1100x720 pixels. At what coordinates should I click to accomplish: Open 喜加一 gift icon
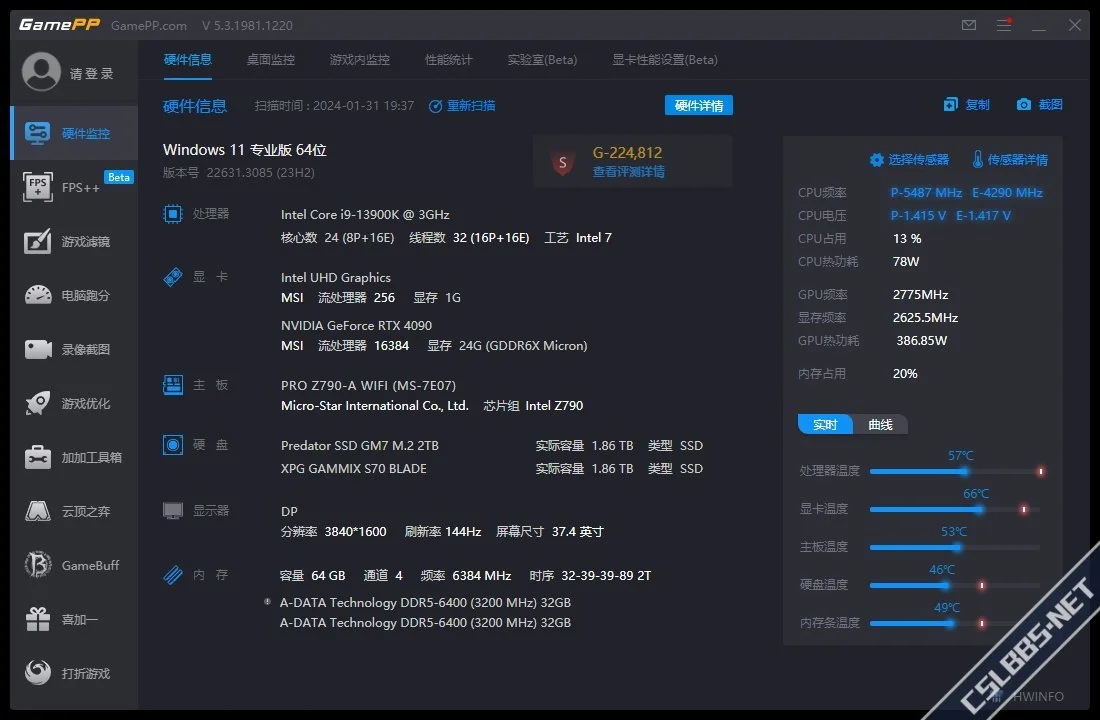[38, 619]
